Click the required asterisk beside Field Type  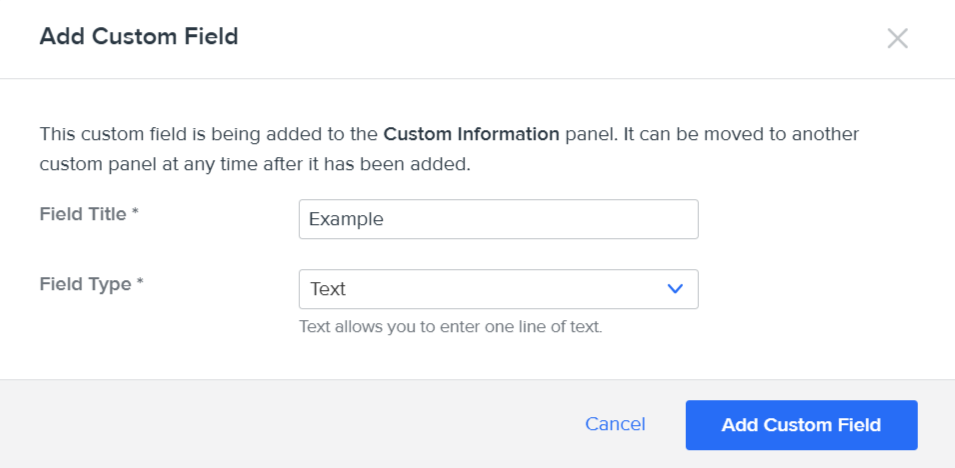pos(140,284)
